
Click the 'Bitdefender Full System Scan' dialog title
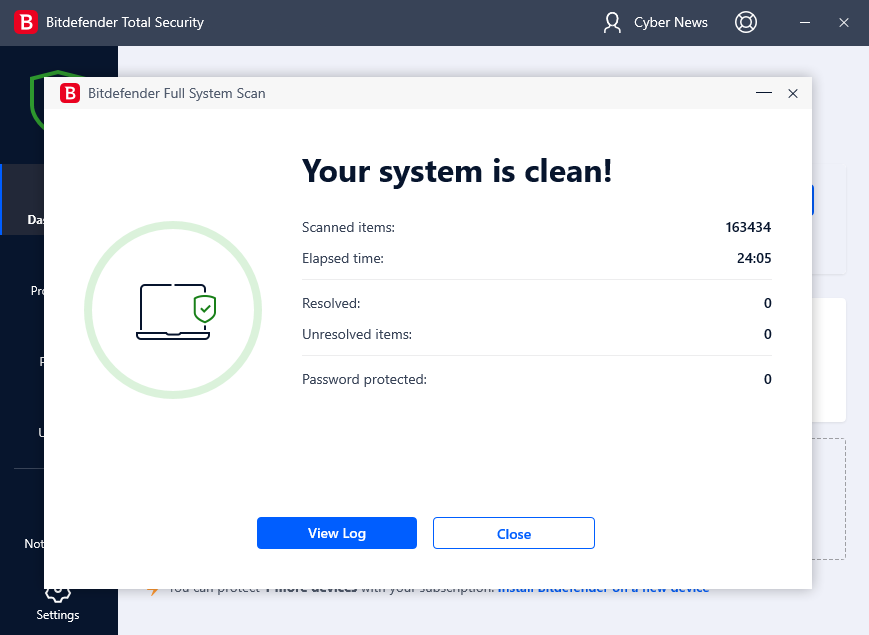coord(177,93)
